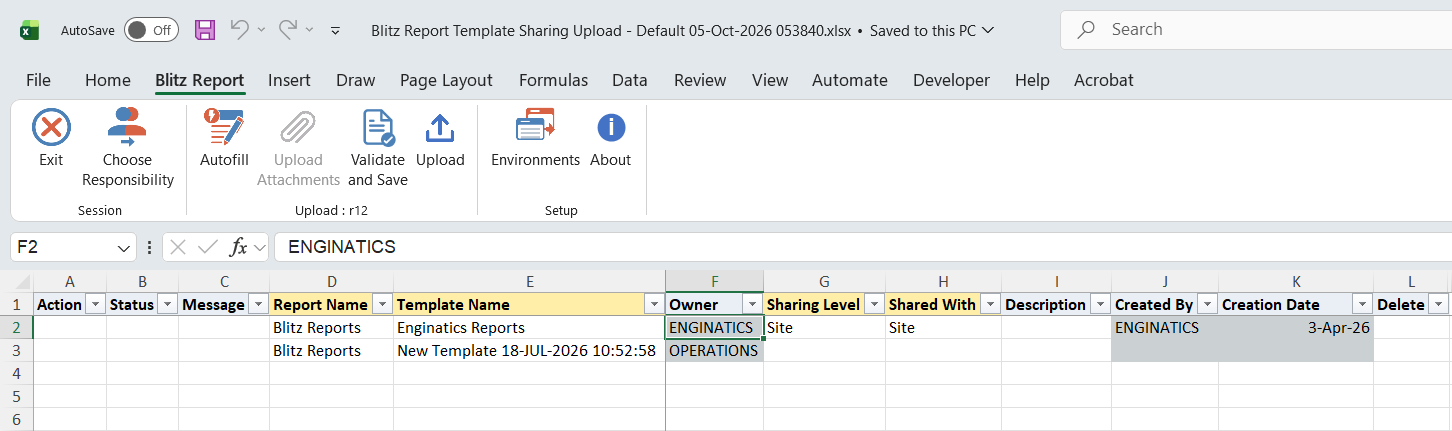Click the Redo arrow
This screenshot has height=431, width=1452.
pos(288,30)
